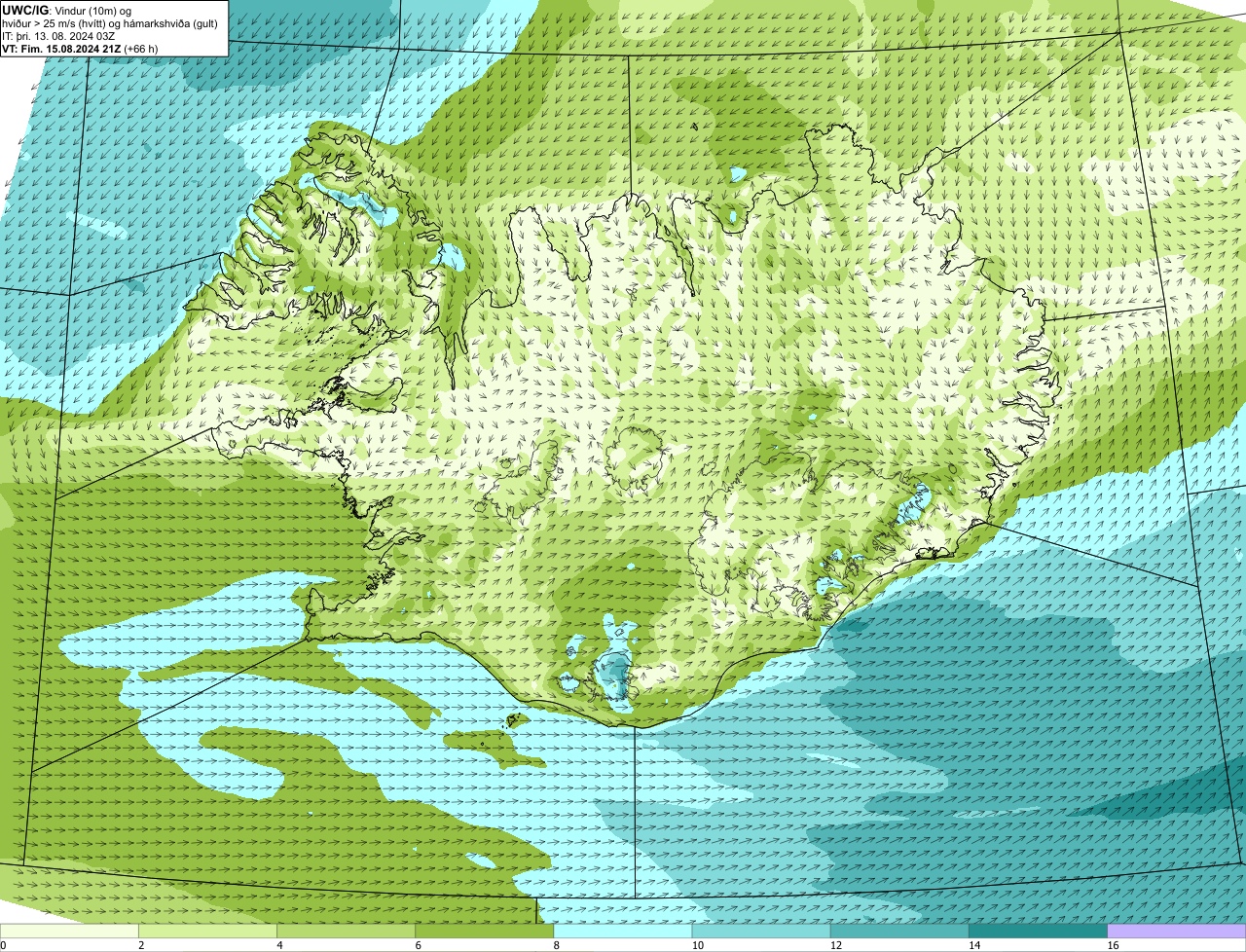The image size is (1246, 952).
Task: Click the legend scale label '4'
Action: pyautogui.click(x=279, y=945)
